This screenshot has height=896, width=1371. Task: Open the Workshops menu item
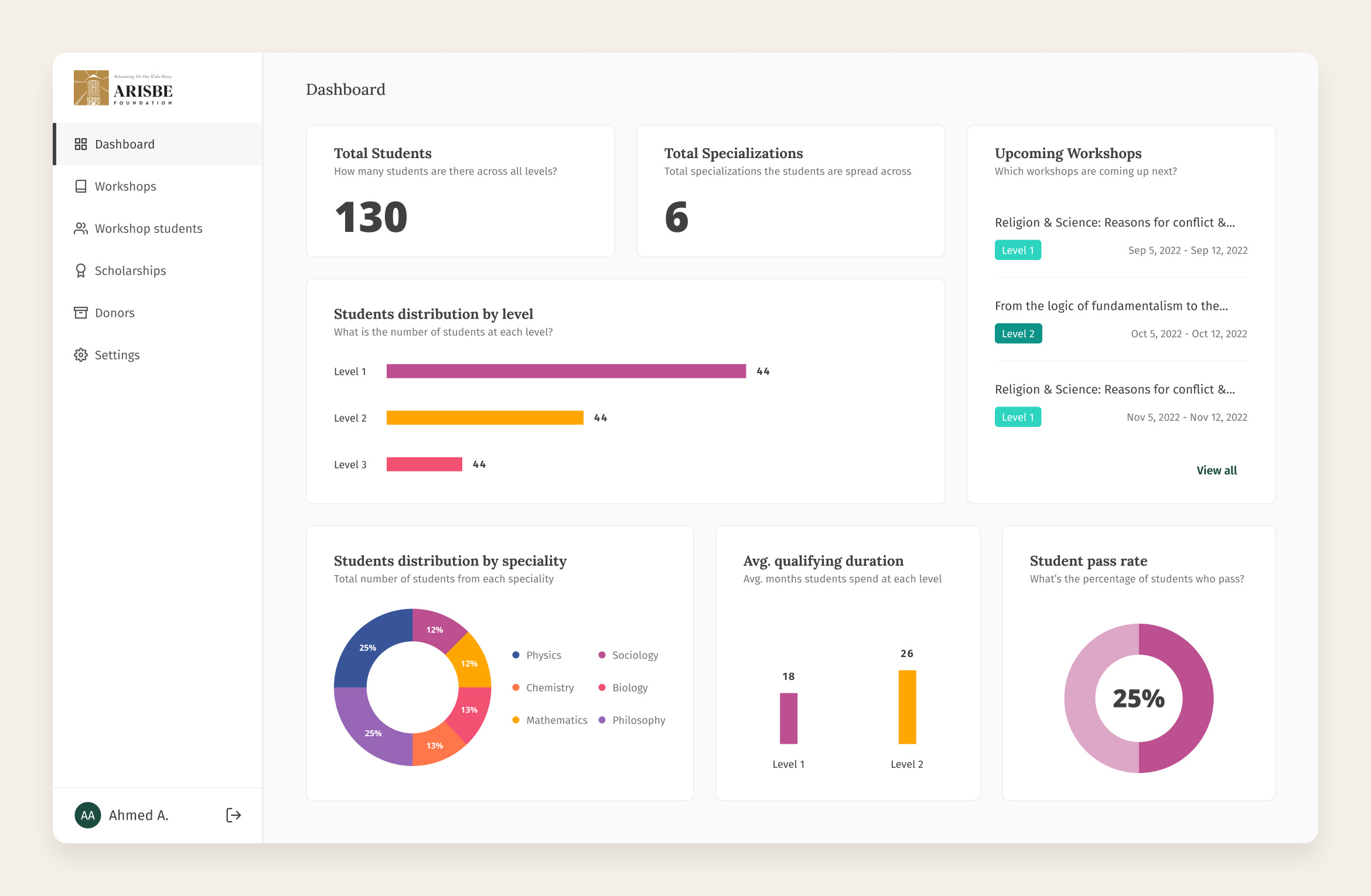click(125, 186)
